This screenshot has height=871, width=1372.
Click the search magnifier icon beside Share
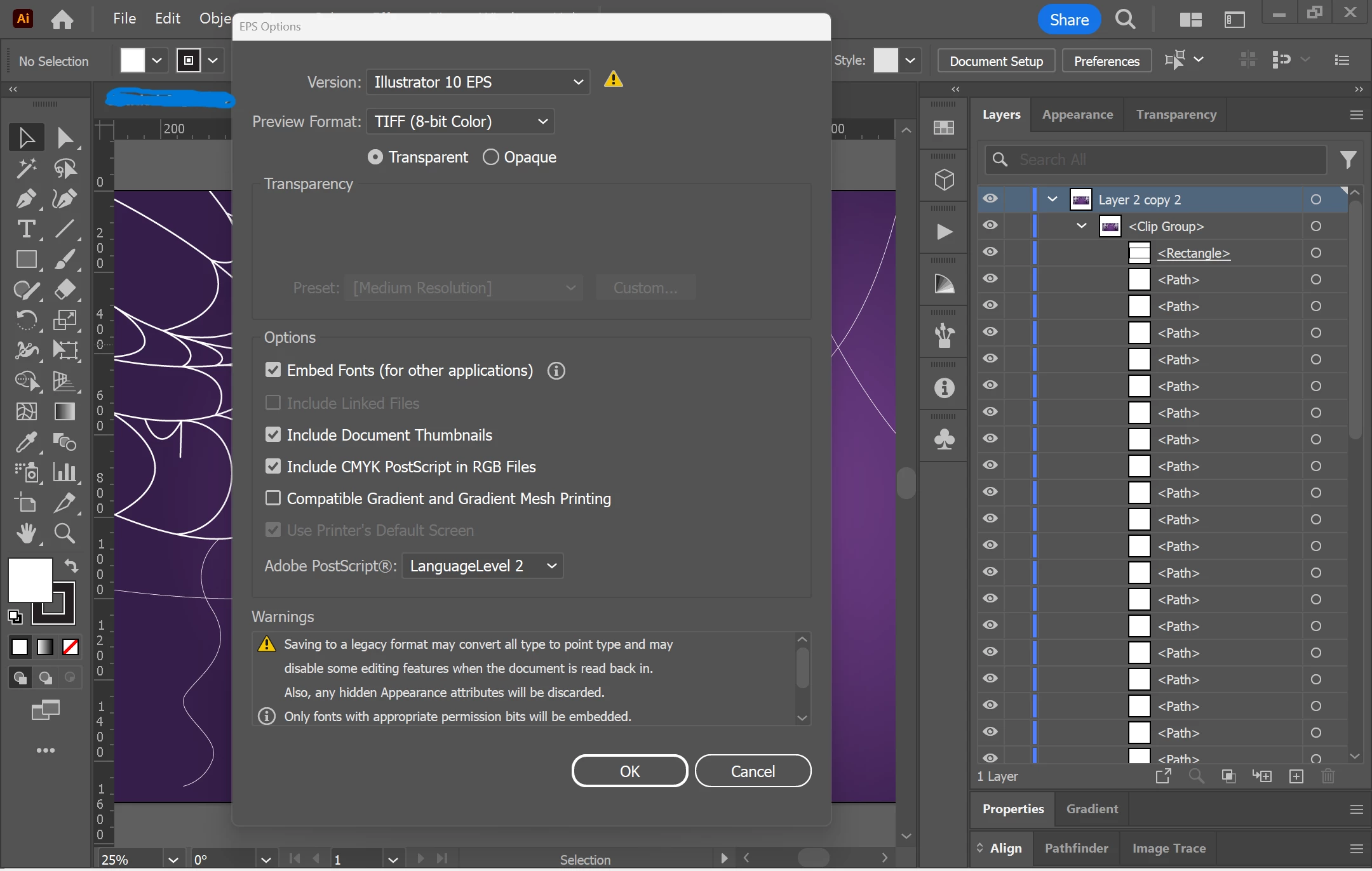[x=1125, y=20]
